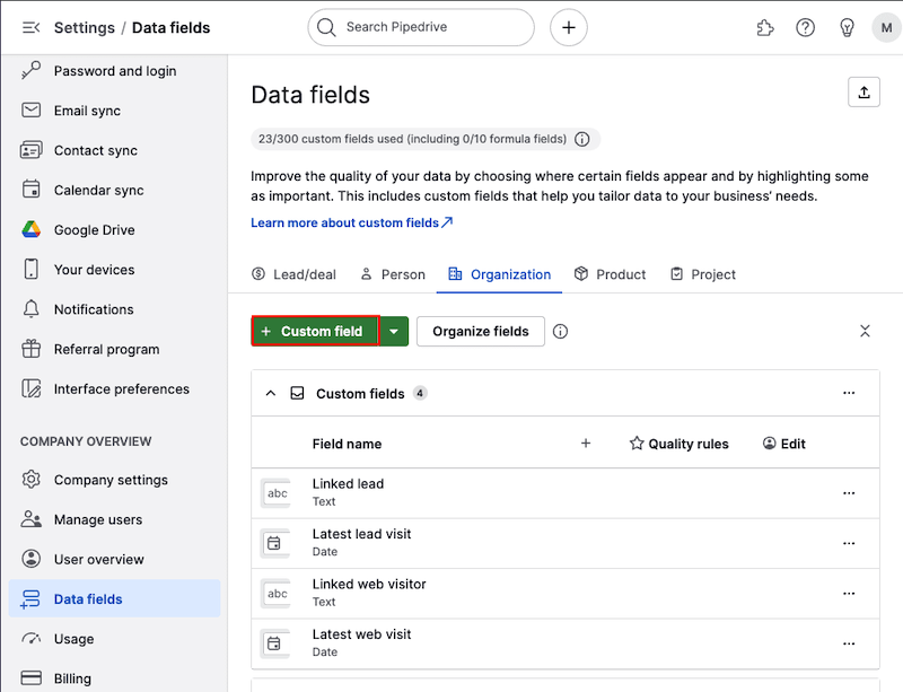904x692 pixels.
Task: Open Company settings
Action: [115, 480]
